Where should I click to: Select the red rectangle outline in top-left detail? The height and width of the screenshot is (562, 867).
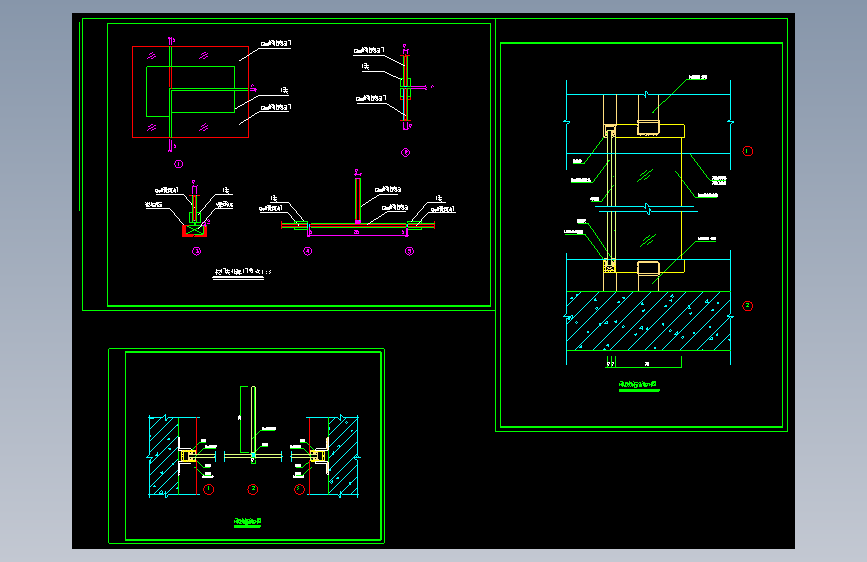pos(190,92)
